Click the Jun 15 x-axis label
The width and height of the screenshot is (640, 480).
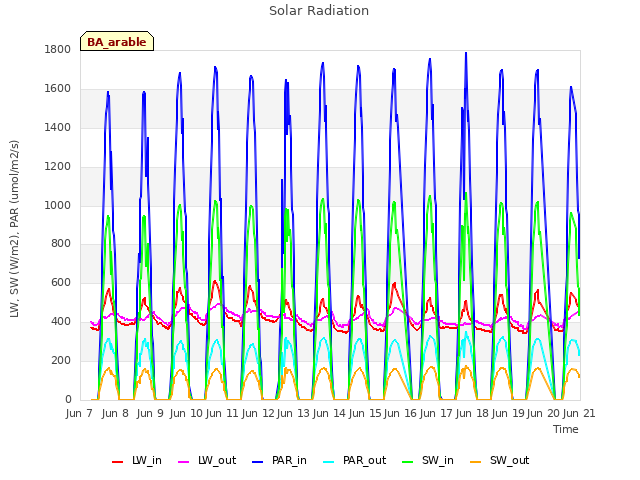click(x=364, y=413)
